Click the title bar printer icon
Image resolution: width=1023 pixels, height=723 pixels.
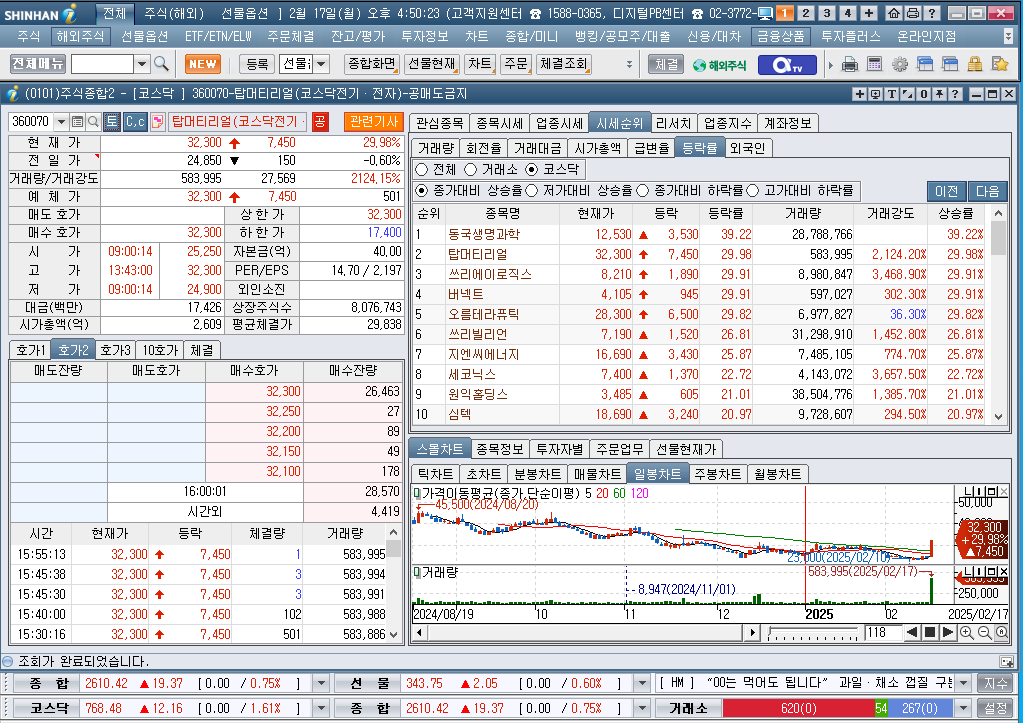tap(913, 13)
